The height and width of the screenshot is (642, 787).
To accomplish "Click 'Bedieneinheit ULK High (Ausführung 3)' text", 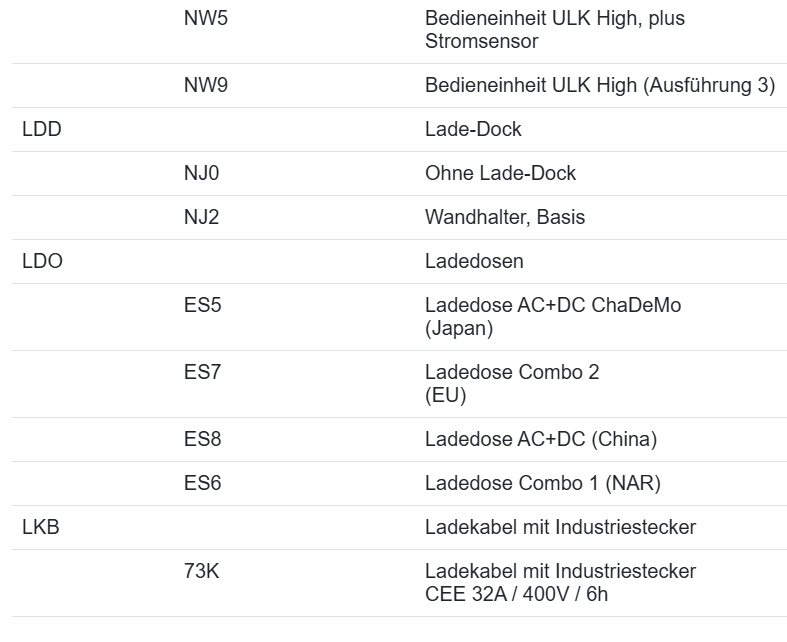I will 599,86.
